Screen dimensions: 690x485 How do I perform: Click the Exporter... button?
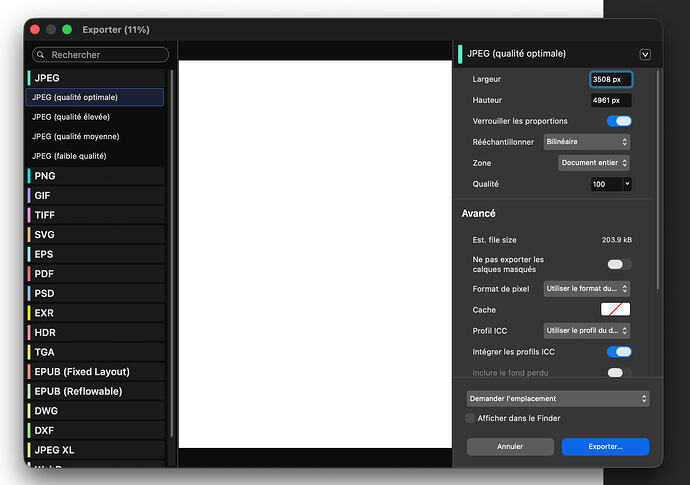click(605, 447)
